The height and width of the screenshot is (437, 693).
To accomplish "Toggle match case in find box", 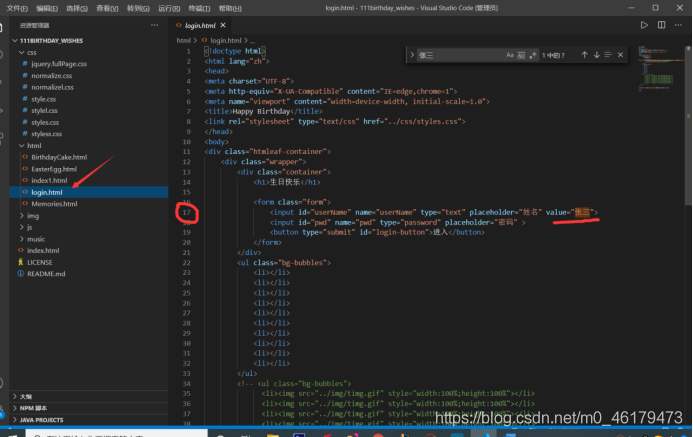I will click(510, 55).
